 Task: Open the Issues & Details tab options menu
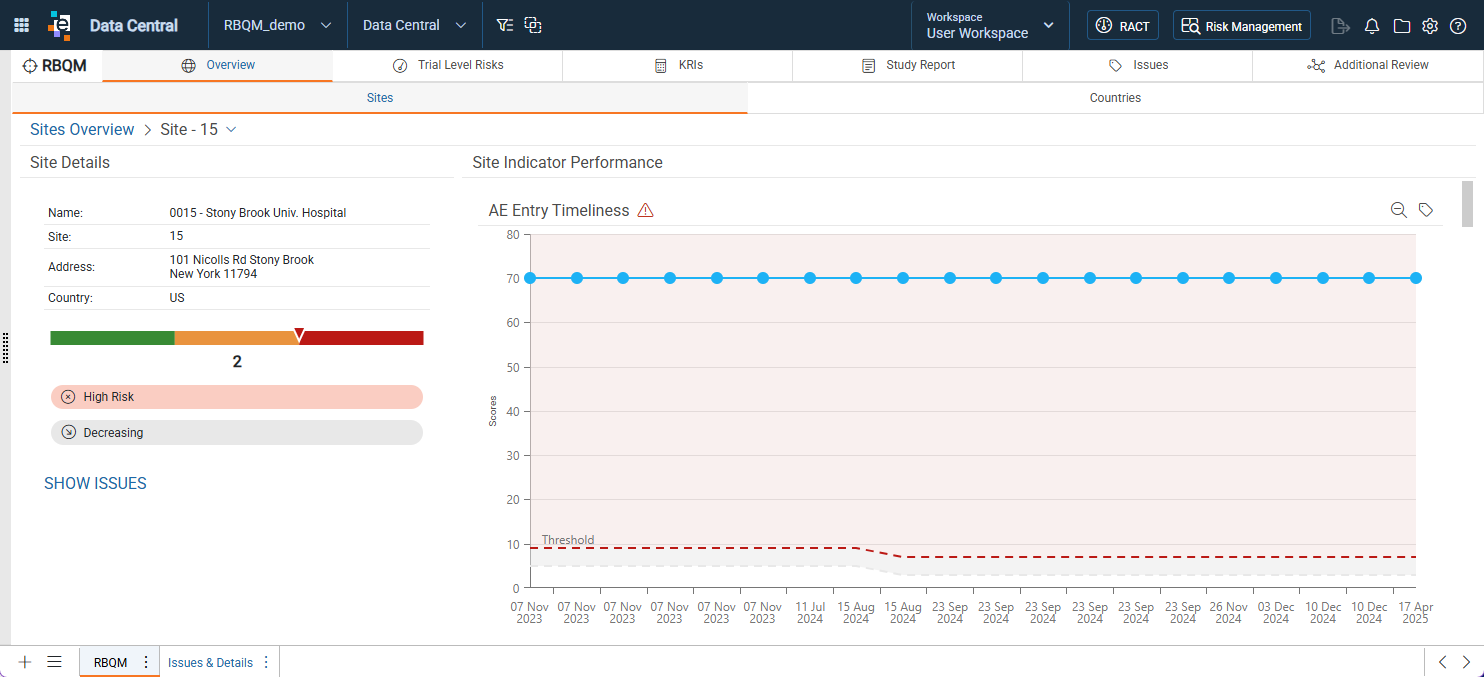(x=266, y=662)
